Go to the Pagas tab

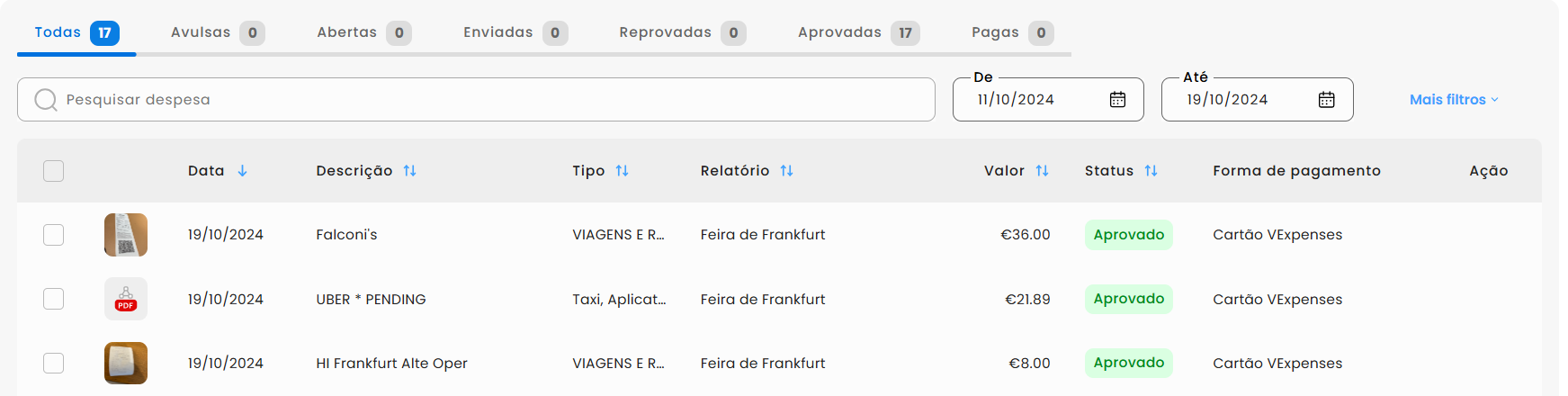1012,33
